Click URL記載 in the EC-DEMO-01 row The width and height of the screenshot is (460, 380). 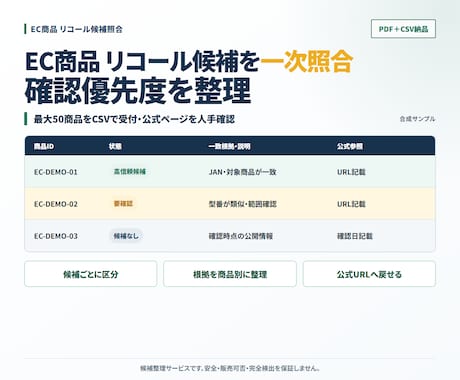click(x=351, y=172)
